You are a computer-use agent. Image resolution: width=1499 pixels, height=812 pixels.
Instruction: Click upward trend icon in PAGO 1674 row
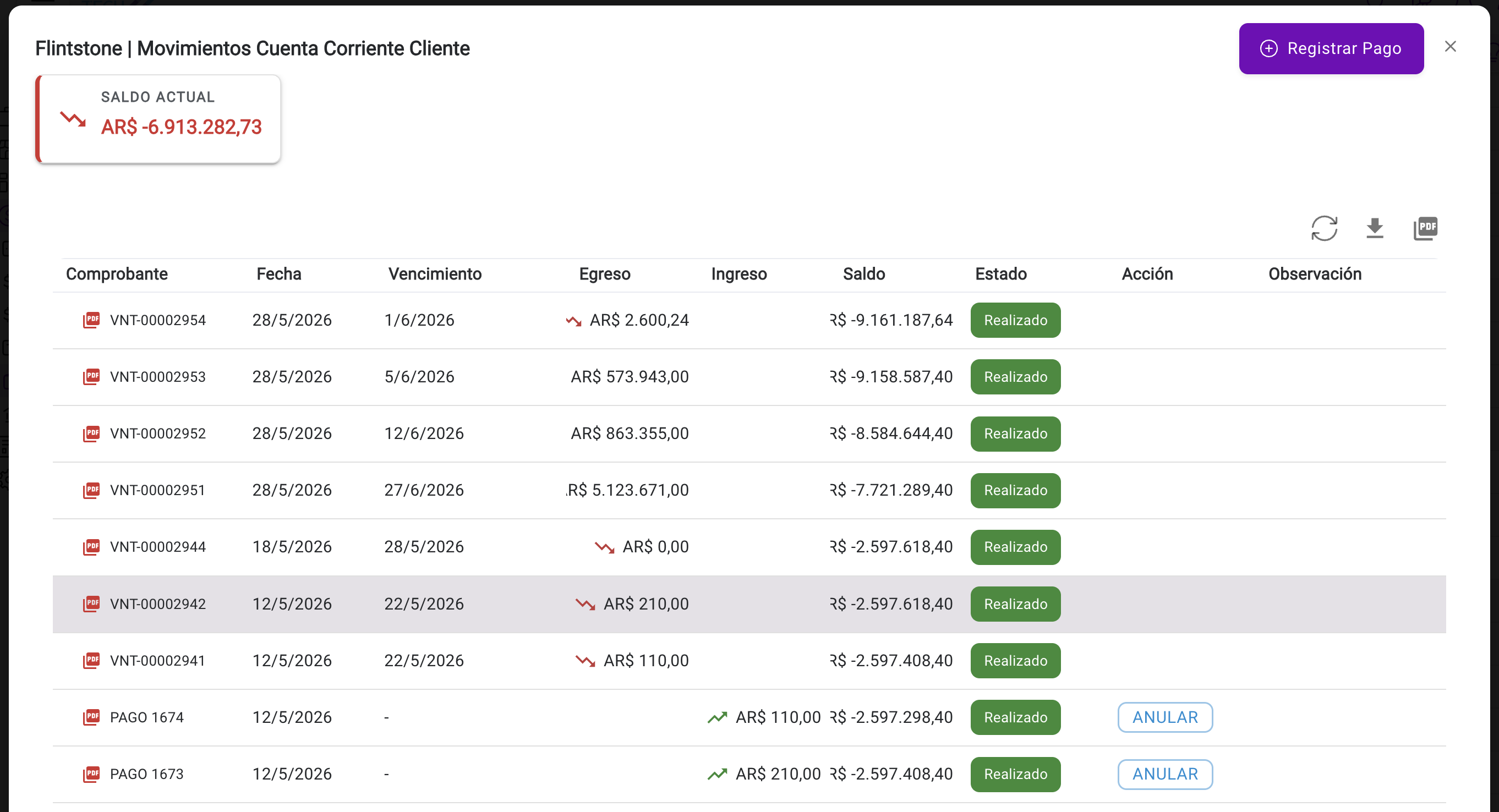718,718
